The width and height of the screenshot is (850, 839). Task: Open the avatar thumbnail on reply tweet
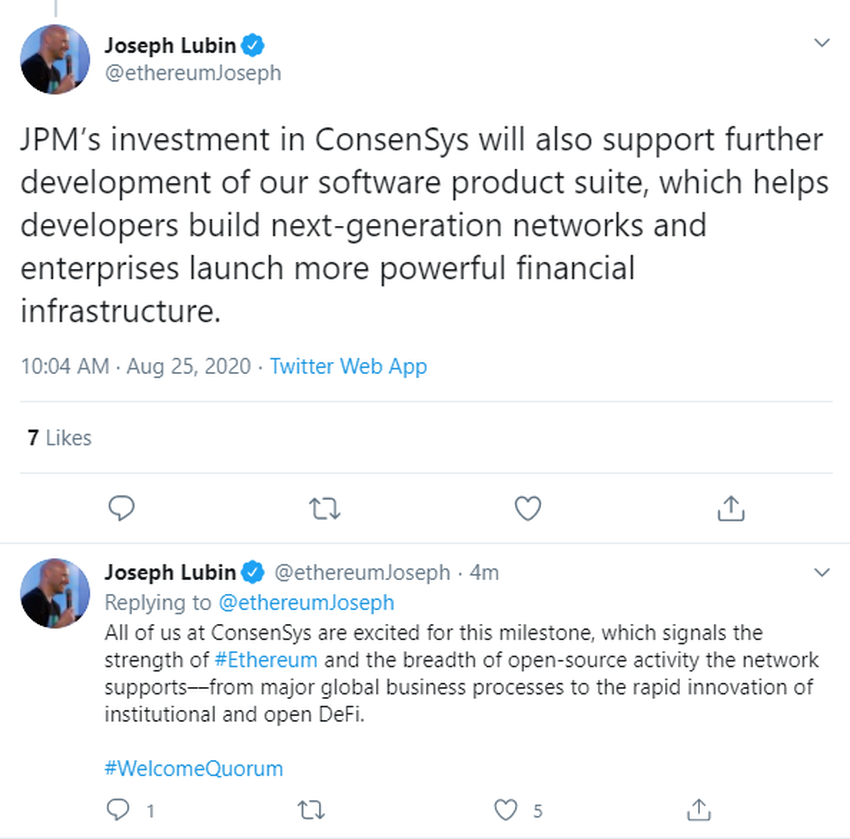[x=55, y=593]
